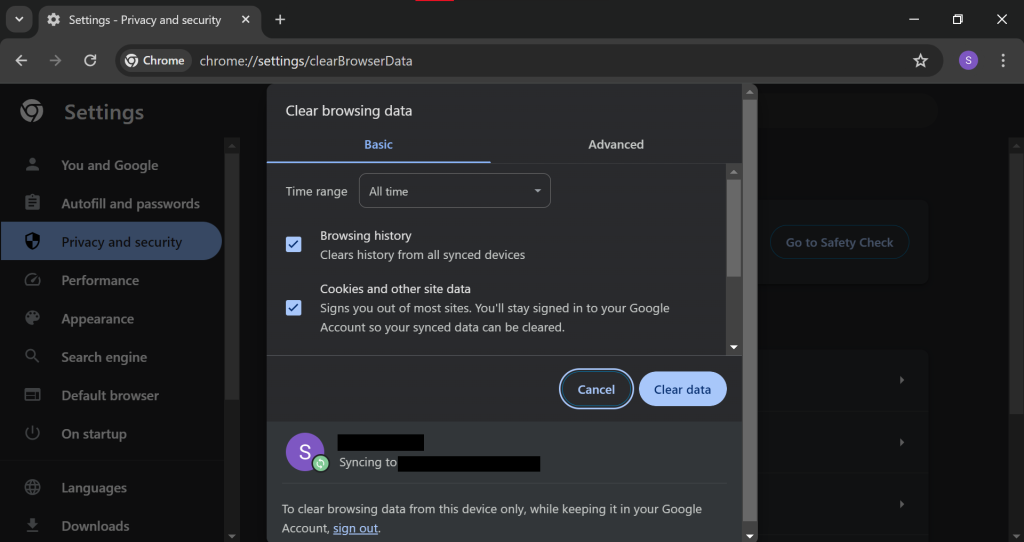Open the tab search dropdown arrow
The width and height of the screenshot is (1024, 542).
[18, 20]
